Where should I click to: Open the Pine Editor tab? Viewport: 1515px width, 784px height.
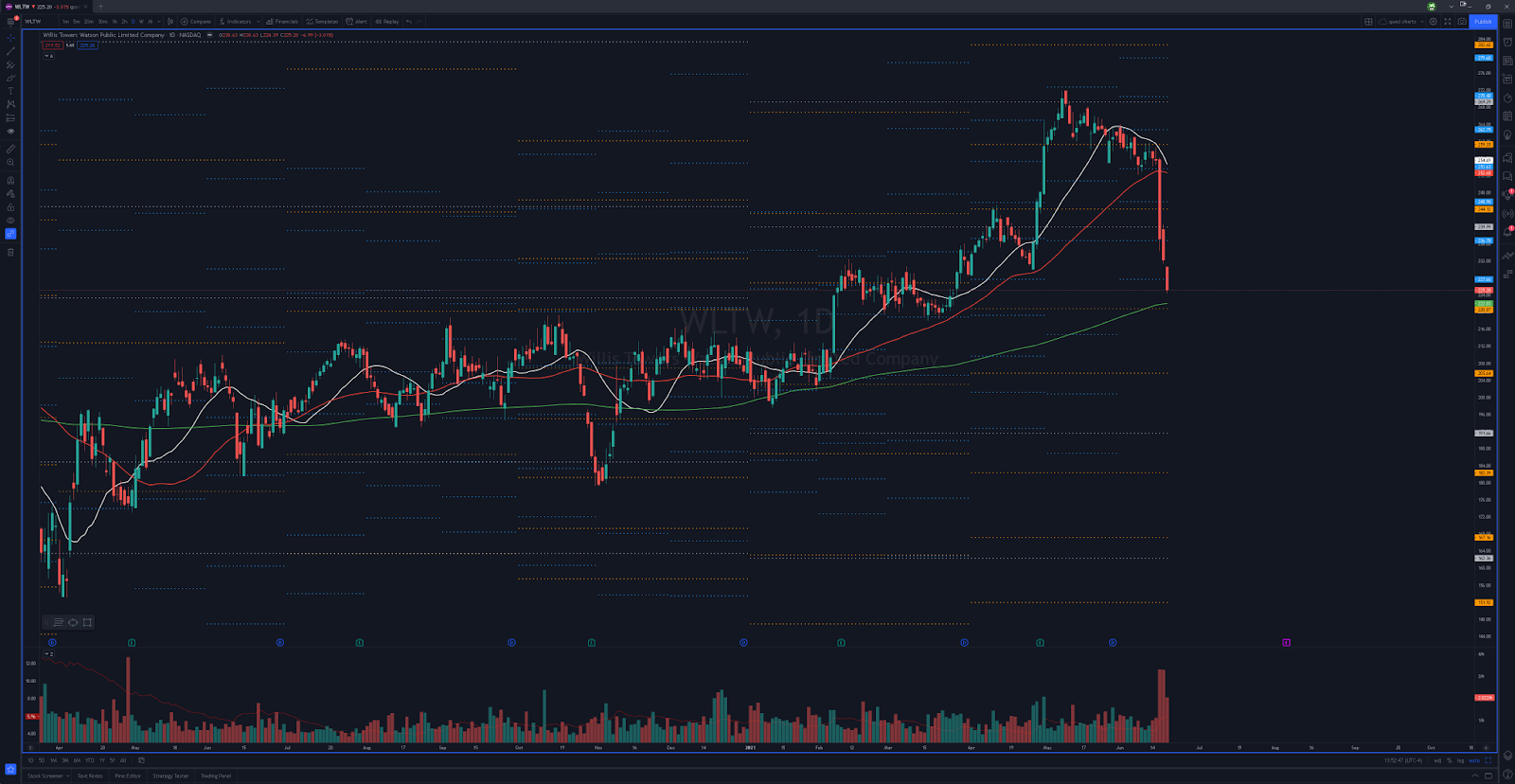click(128, 776)
